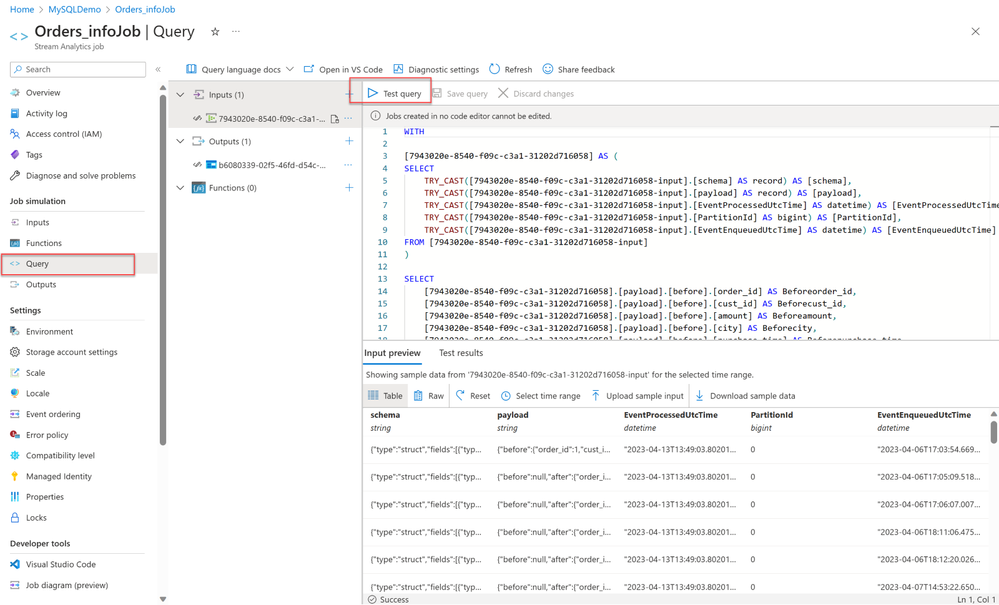This screenshot has height=605, width=999.
Task: Click the Compatibility level icon
Action: [x=15, y=456]
